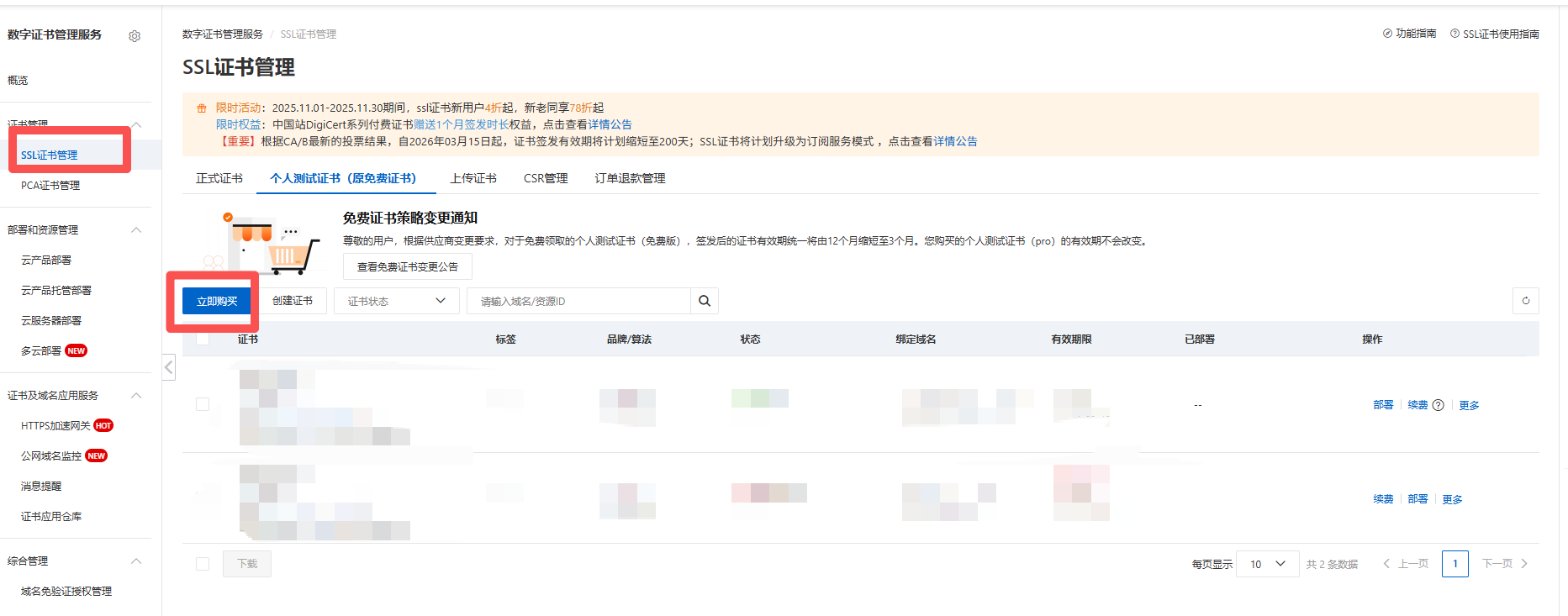Select the first certificate row checkbox
This screenshot has height=616, width=1568.
(x=203, y=404)
